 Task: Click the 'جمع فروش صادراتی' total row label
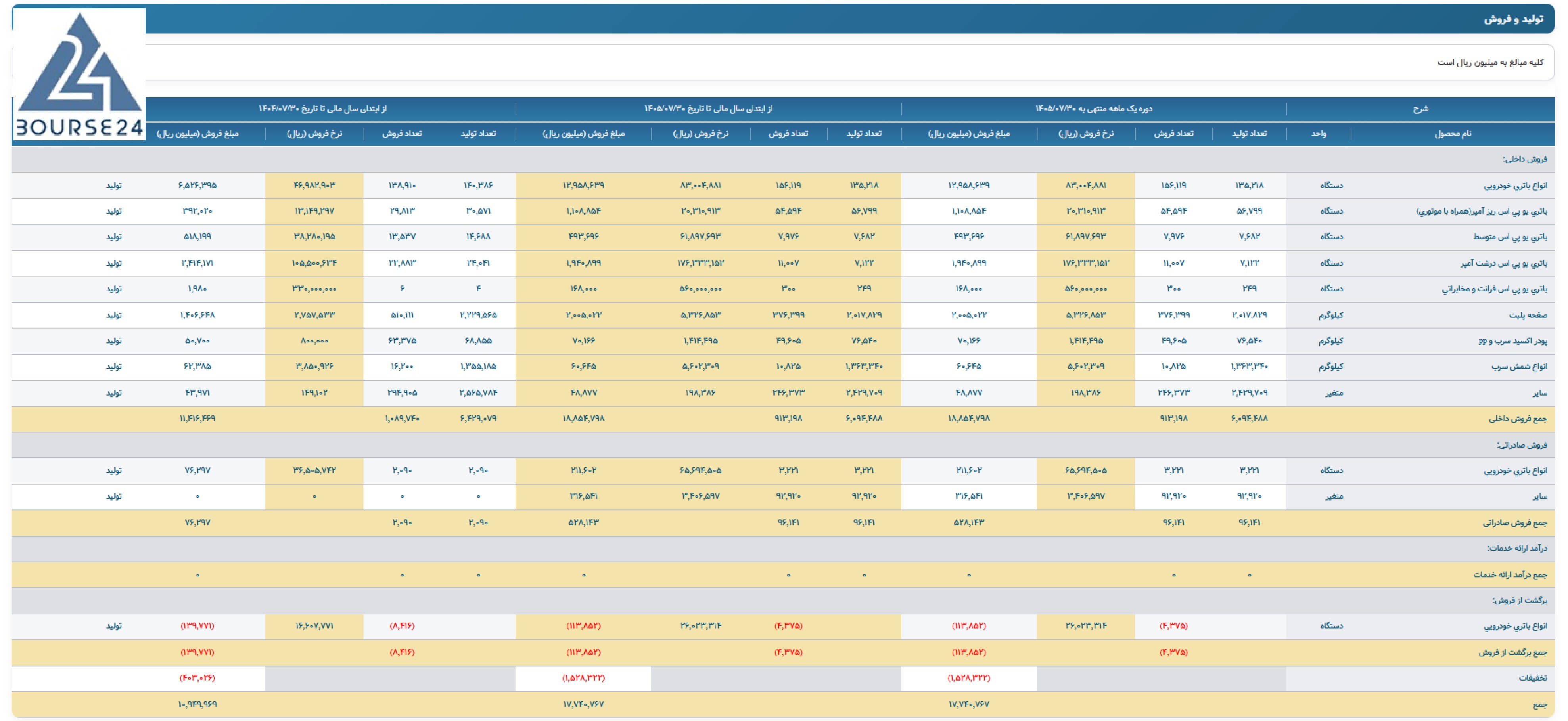click(x=1514, y=523)
